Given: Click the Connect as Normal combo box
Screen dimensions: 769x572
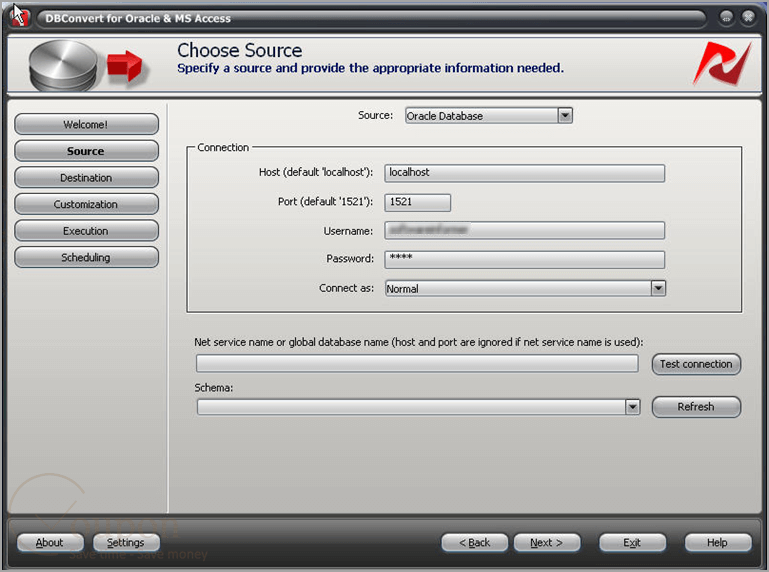Looking at the screenshot, I should 525,288.
